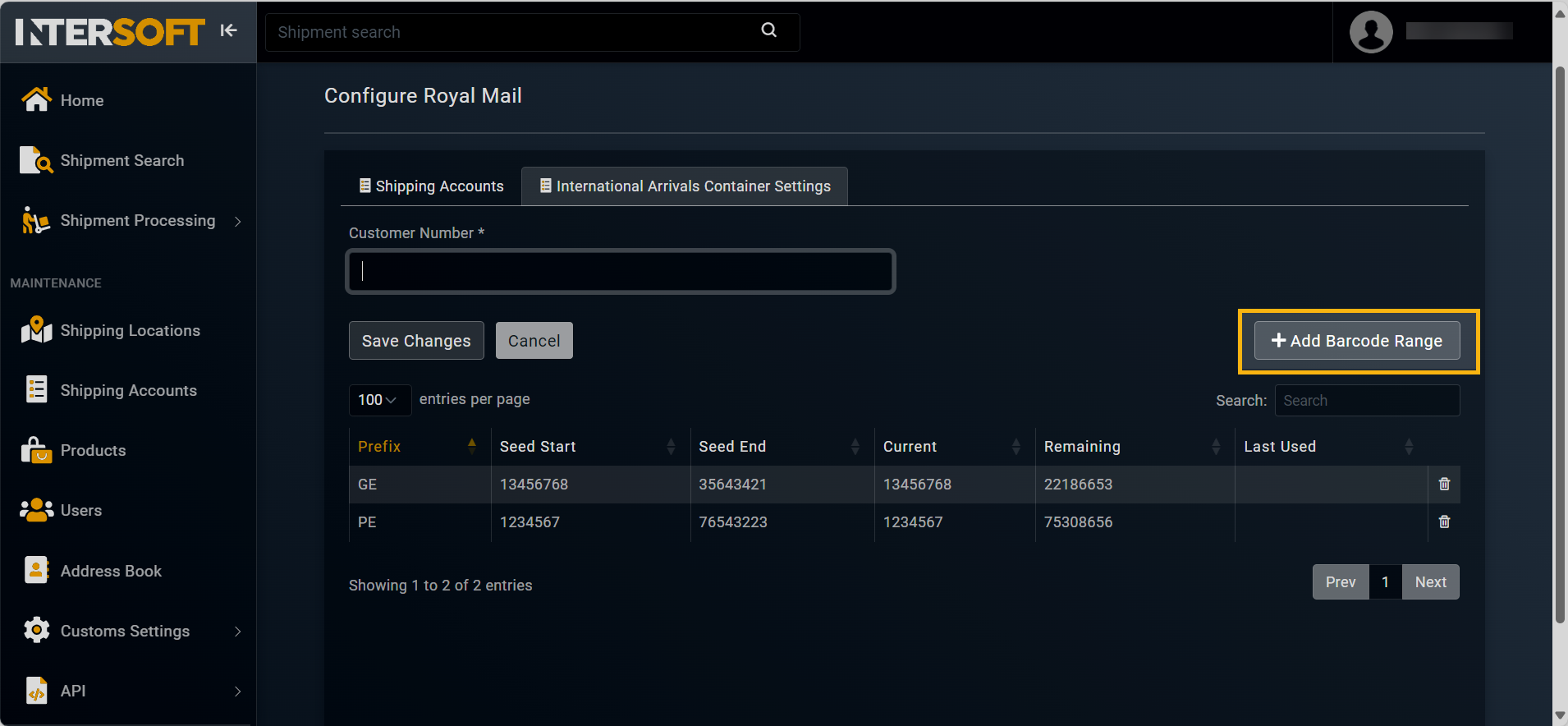
Task: Expand the Customs Settings submenu chevron
Action: tap(237, 631)
